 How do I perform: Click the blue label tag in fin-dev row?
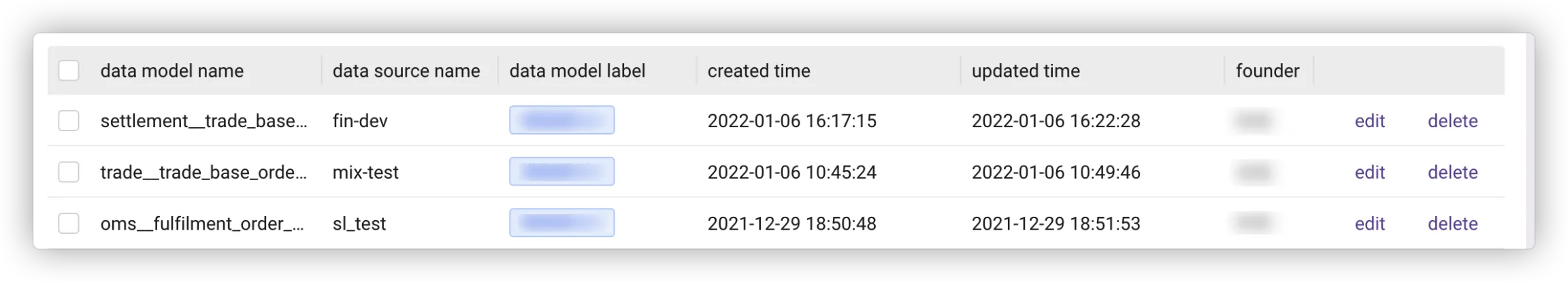pyautogui.click(x=561, y=120)
